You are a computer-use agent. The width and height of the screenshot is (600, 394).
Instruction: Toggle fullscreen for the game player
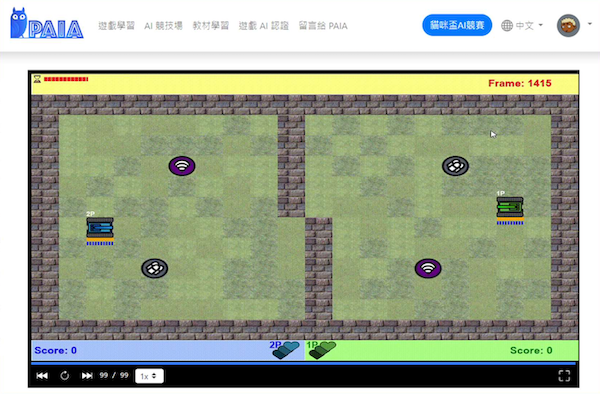[x=564, y=376]
